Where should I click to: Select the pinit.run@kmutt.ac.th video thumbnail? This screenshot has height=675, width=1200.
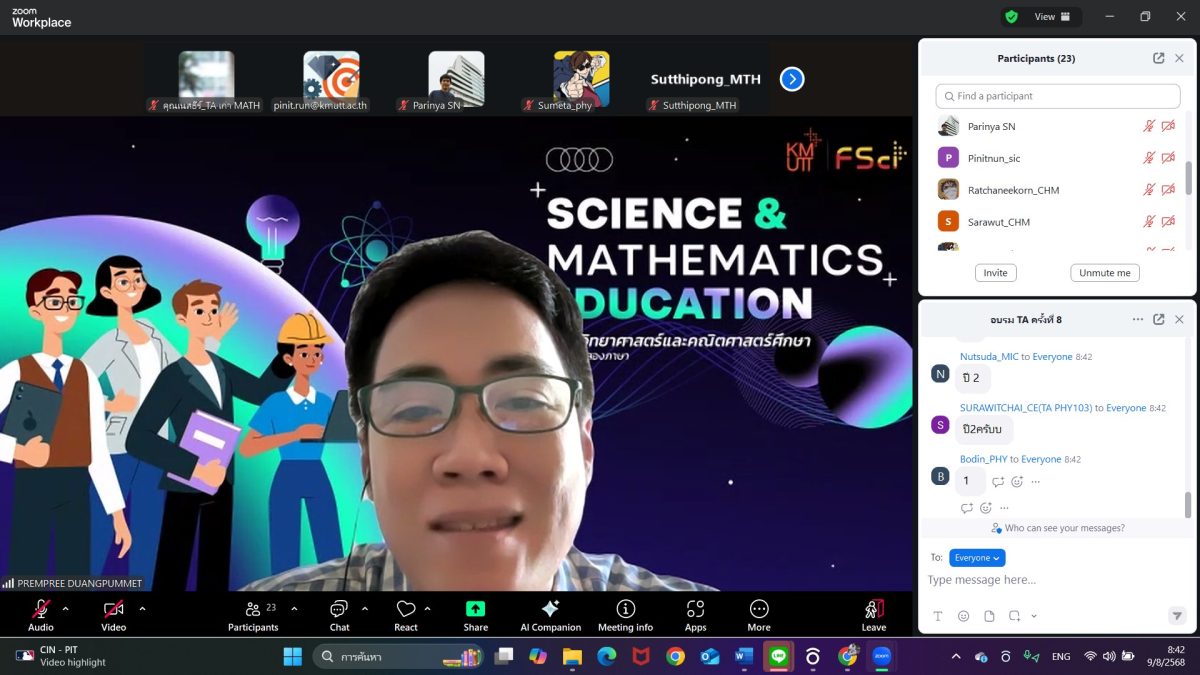(331, 81)
